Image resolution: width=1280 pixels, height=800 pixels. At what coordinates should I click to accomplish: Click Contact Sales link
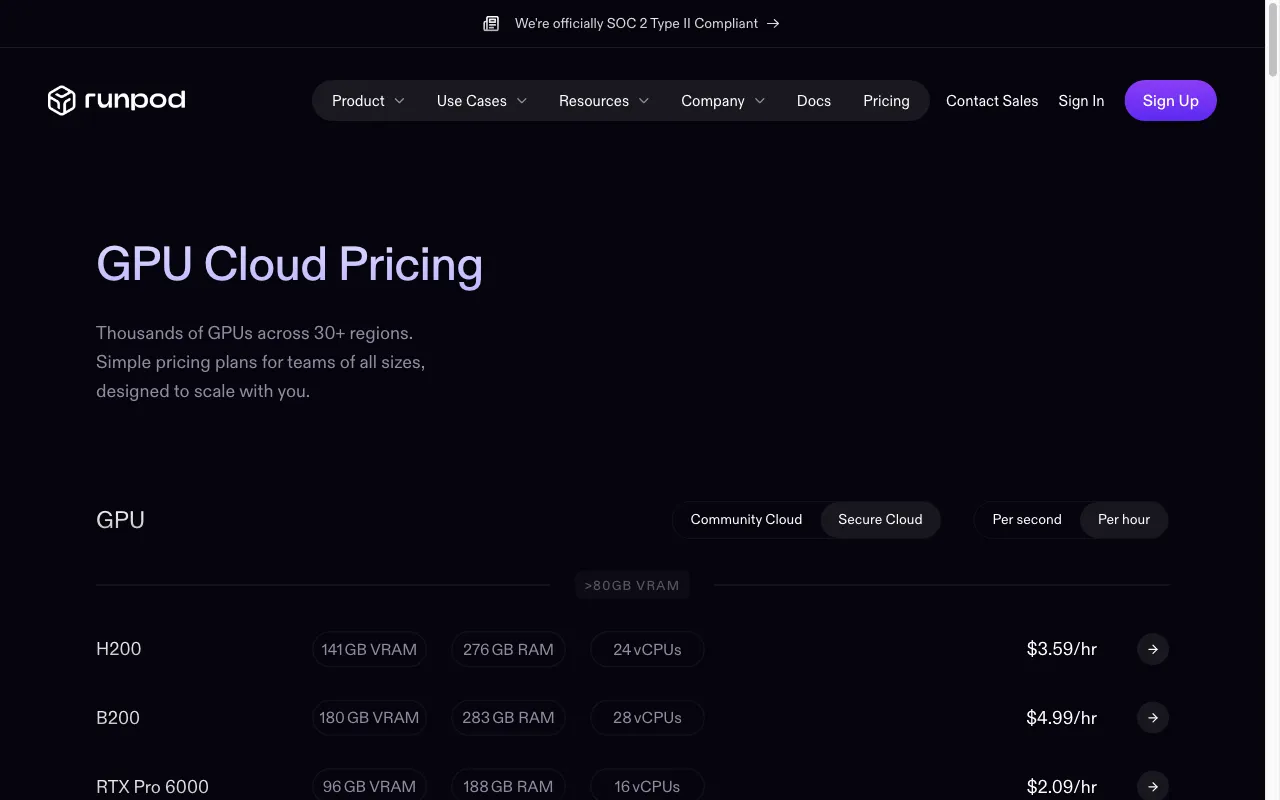coord(992,101)
